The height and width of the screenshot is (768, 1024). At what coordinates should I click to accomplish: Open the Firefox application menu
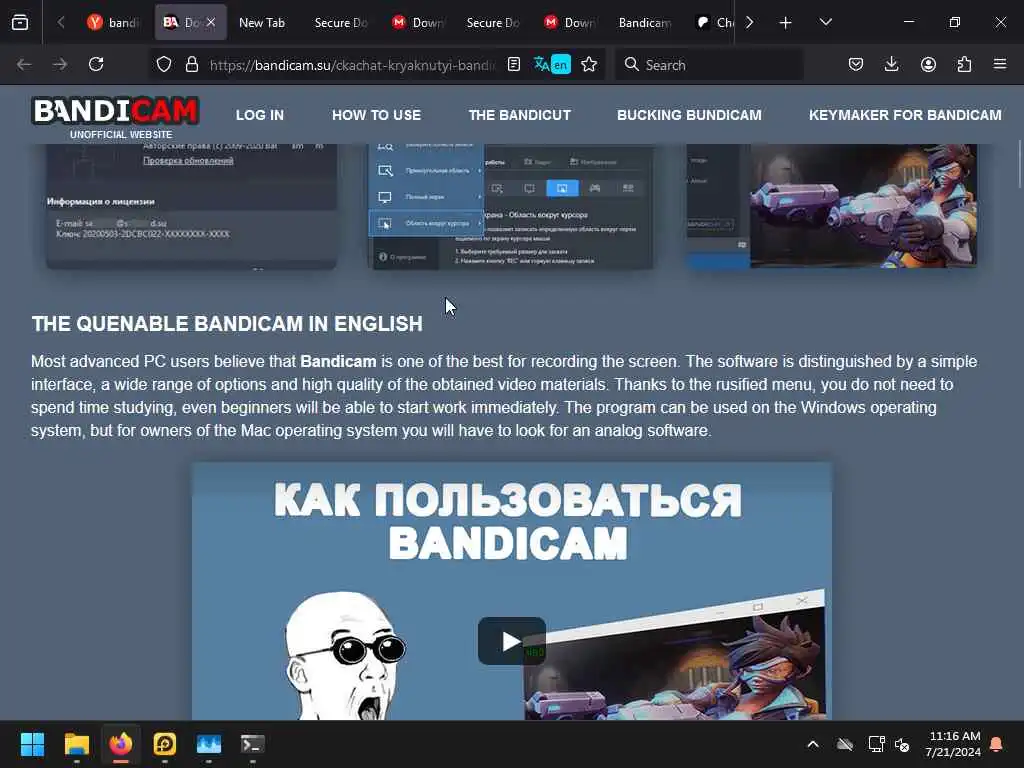click(x=1000, y=64)
